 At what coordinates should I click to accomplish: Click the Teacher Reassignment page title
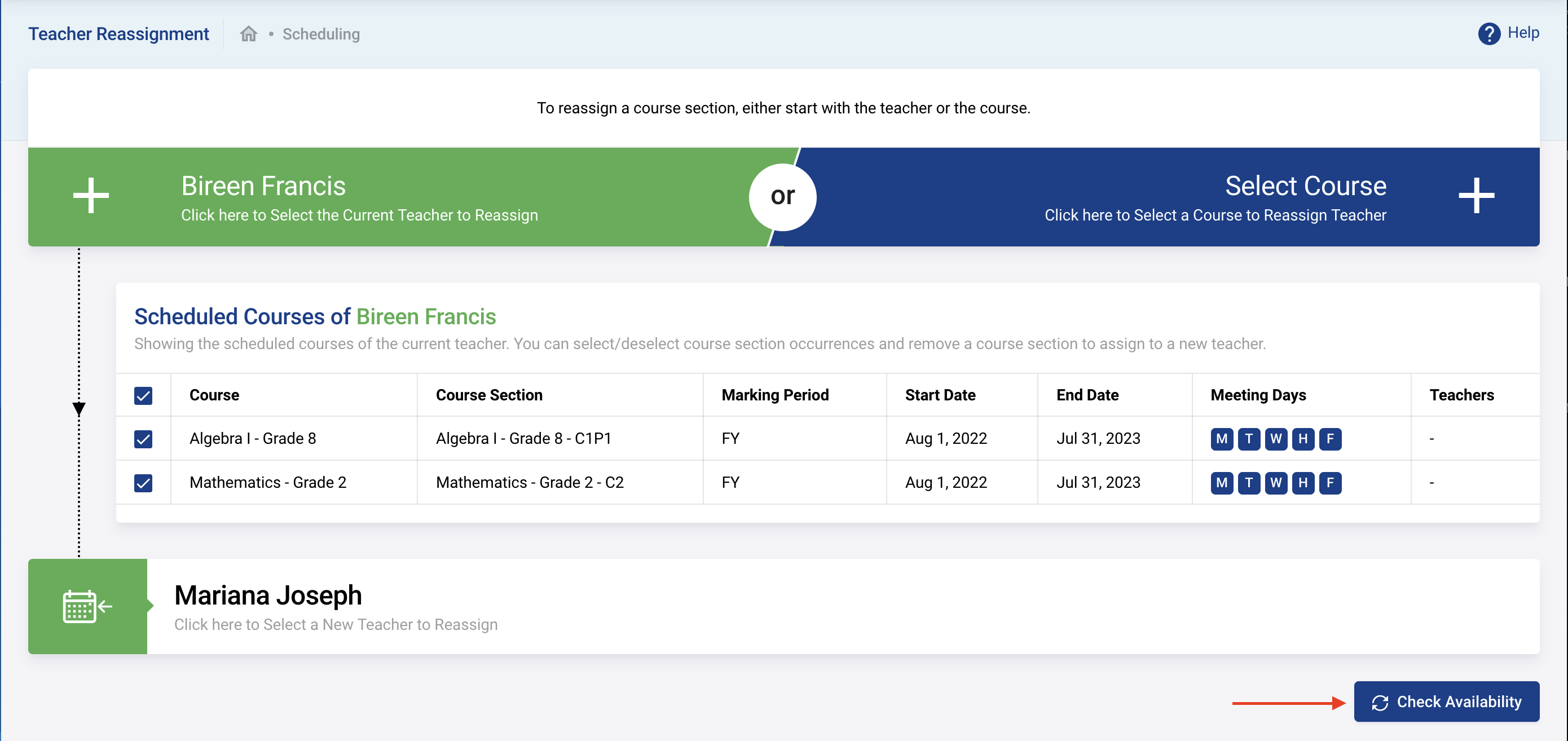[118, 34]
